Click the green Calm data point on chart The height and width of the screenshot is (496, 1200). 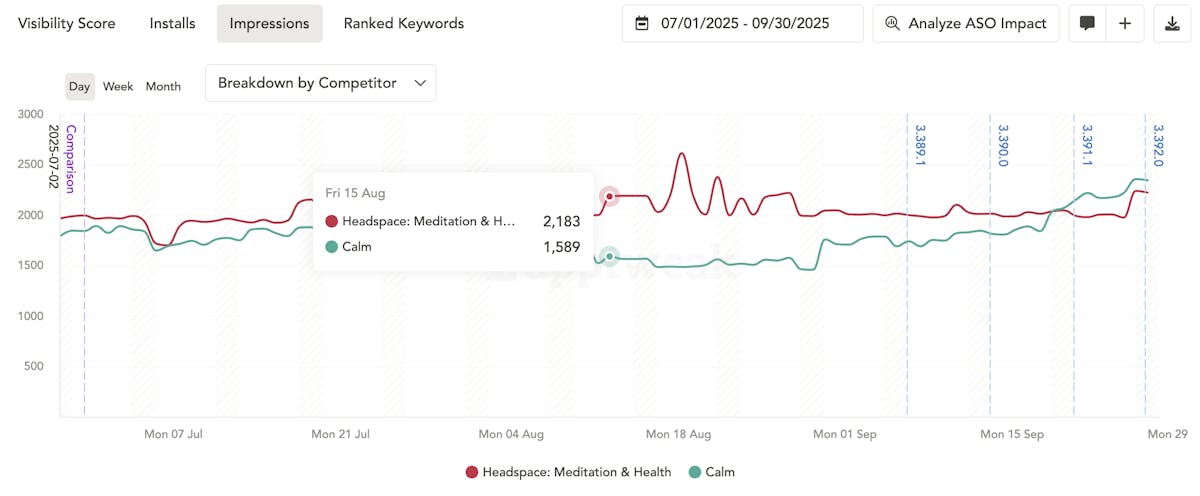coord(609,257)
